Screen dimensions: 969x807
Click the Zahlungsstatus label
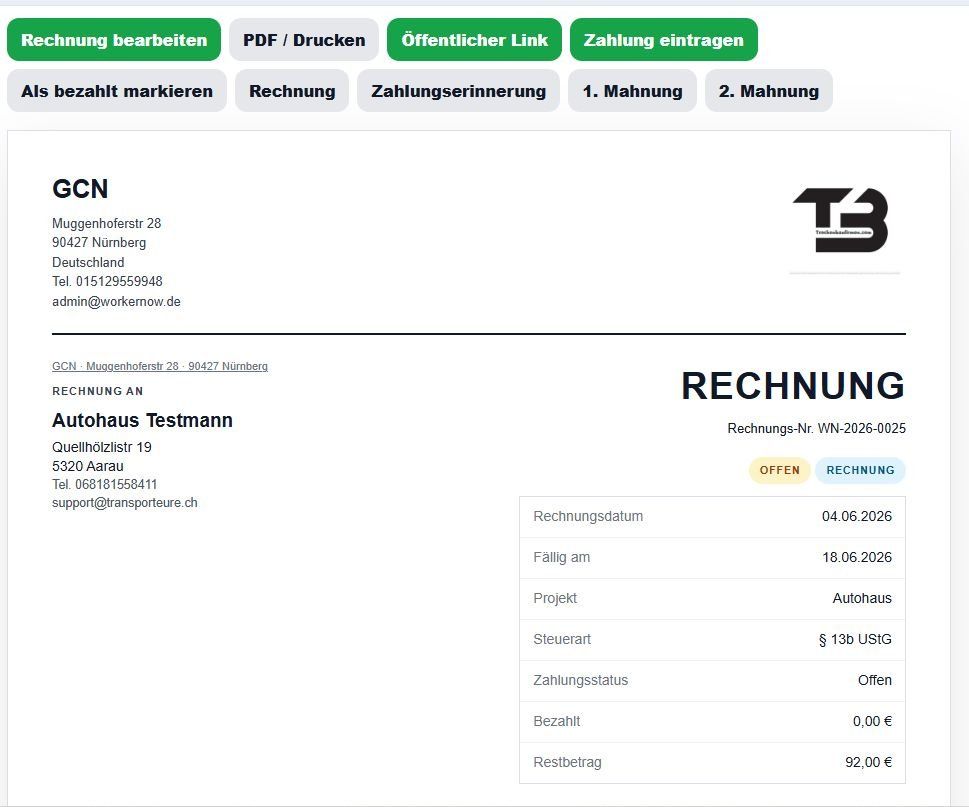[x=580, y=680]
